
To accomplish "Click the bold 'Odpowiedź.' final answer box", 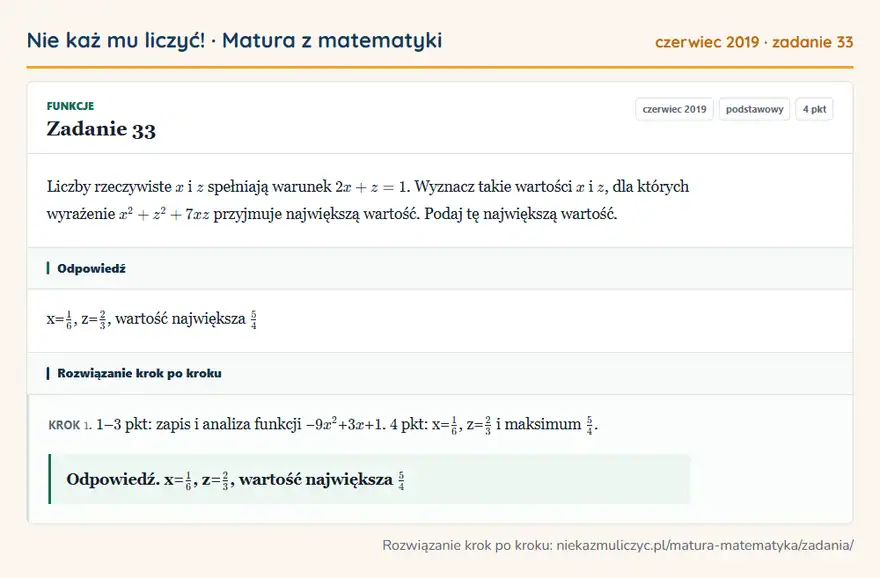I will click(x=369, y=479).
